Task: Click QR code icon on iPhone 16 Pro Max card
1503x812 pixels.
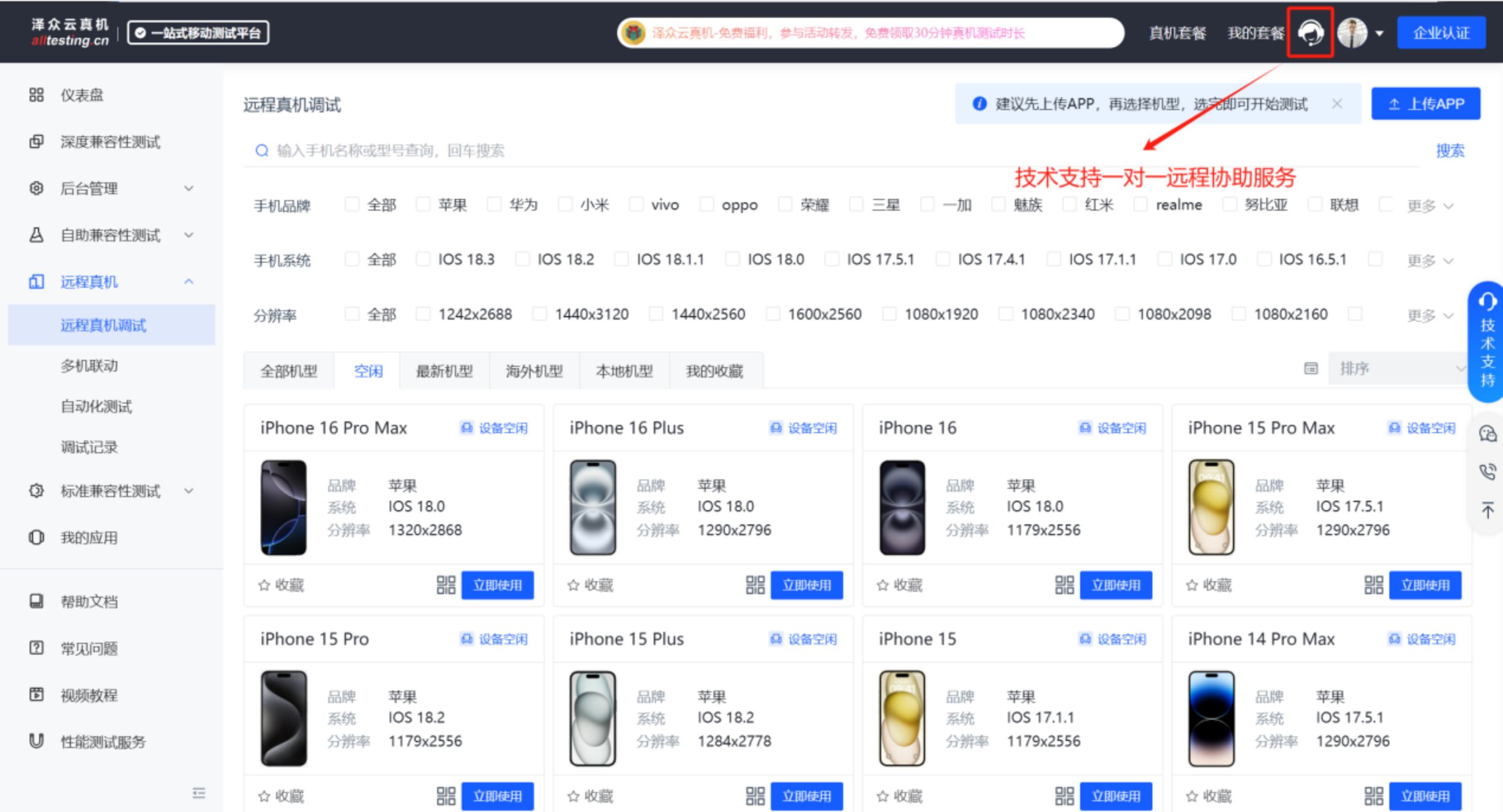Action: pyautogui.click(x=445, y=585)
